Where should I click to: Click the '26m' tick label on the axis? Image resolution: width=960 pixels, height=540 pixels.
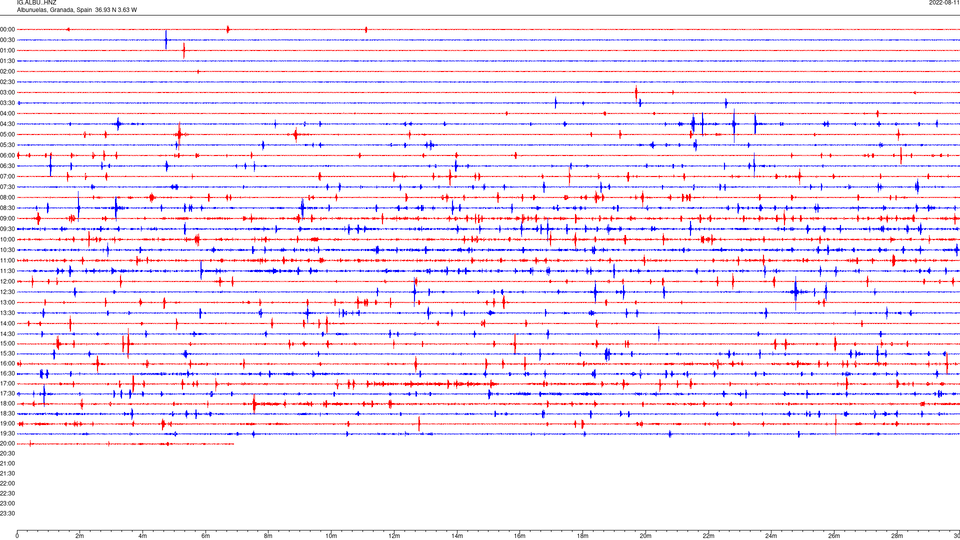pos(834,536)
